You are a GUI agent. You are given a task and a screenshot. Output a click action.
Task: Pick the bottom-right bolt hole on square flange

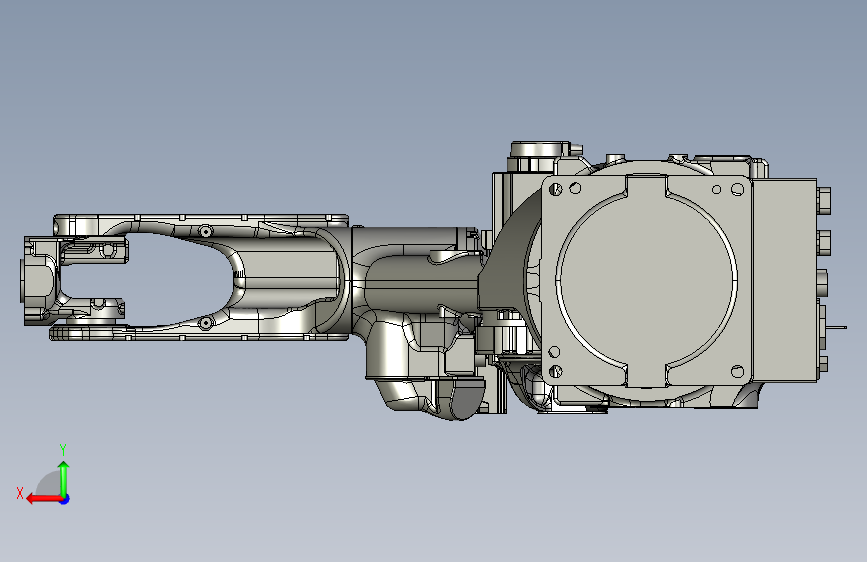pyautogui.click(x=737, y=371)
